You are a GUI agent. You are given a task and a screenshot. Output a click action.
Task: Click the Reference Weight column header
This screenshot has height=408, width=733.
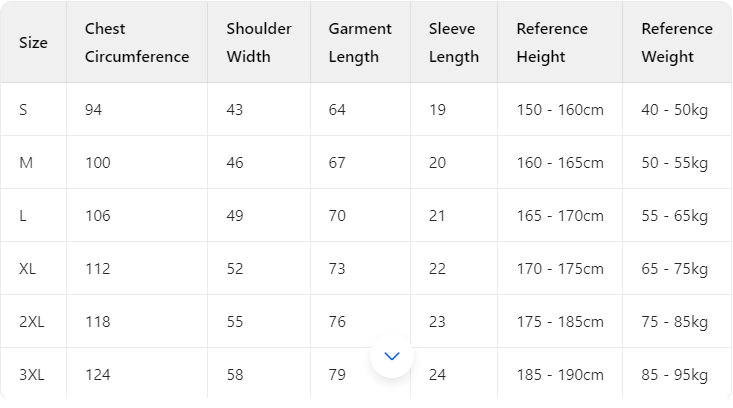(676, 43)
